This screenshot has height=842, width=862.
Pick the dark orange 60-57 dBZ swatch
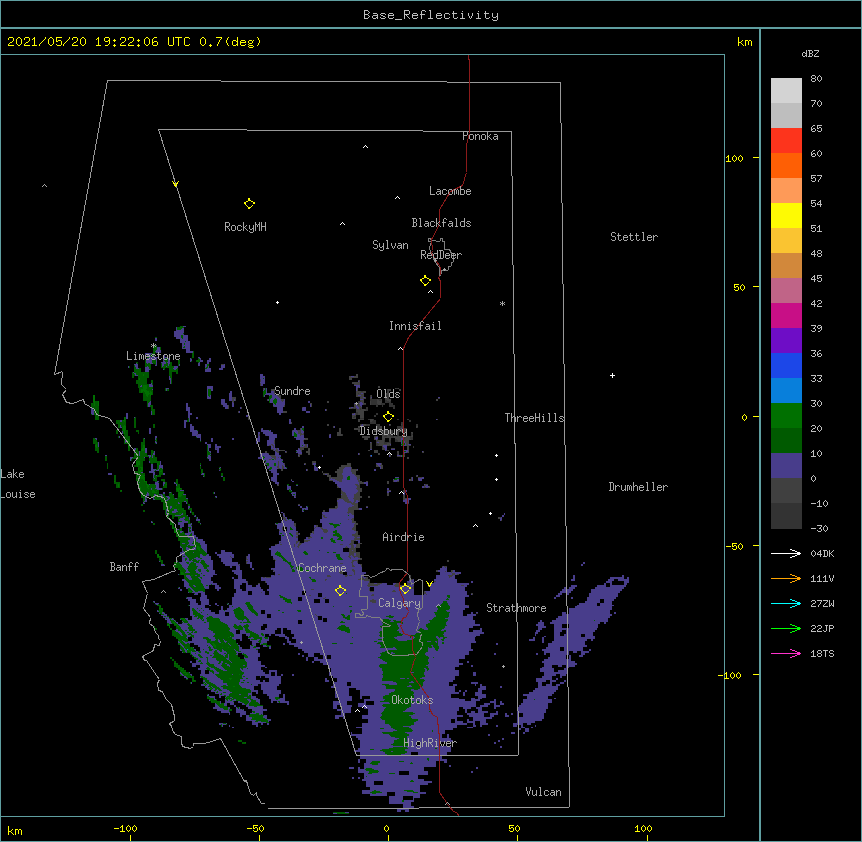point(786,165)
